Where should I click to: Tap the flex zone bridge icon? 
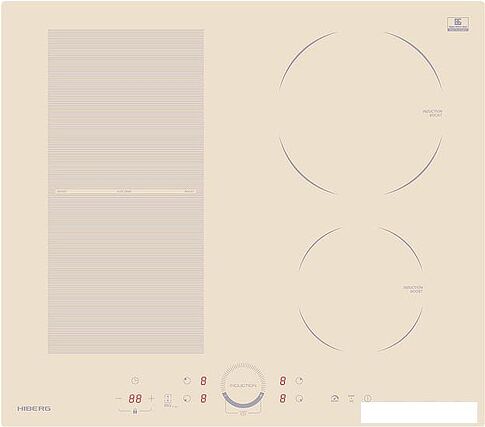point(168,398)
